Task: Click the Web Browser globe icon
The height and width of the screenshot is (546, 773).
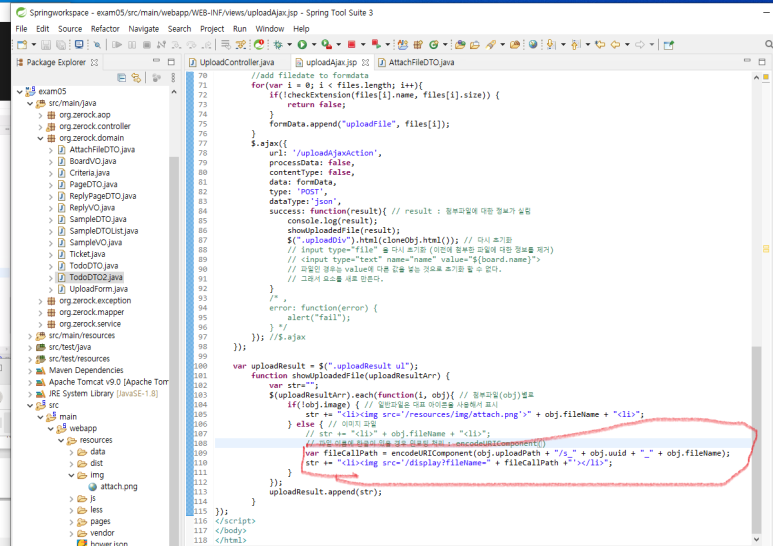Action: coord(533,45)
